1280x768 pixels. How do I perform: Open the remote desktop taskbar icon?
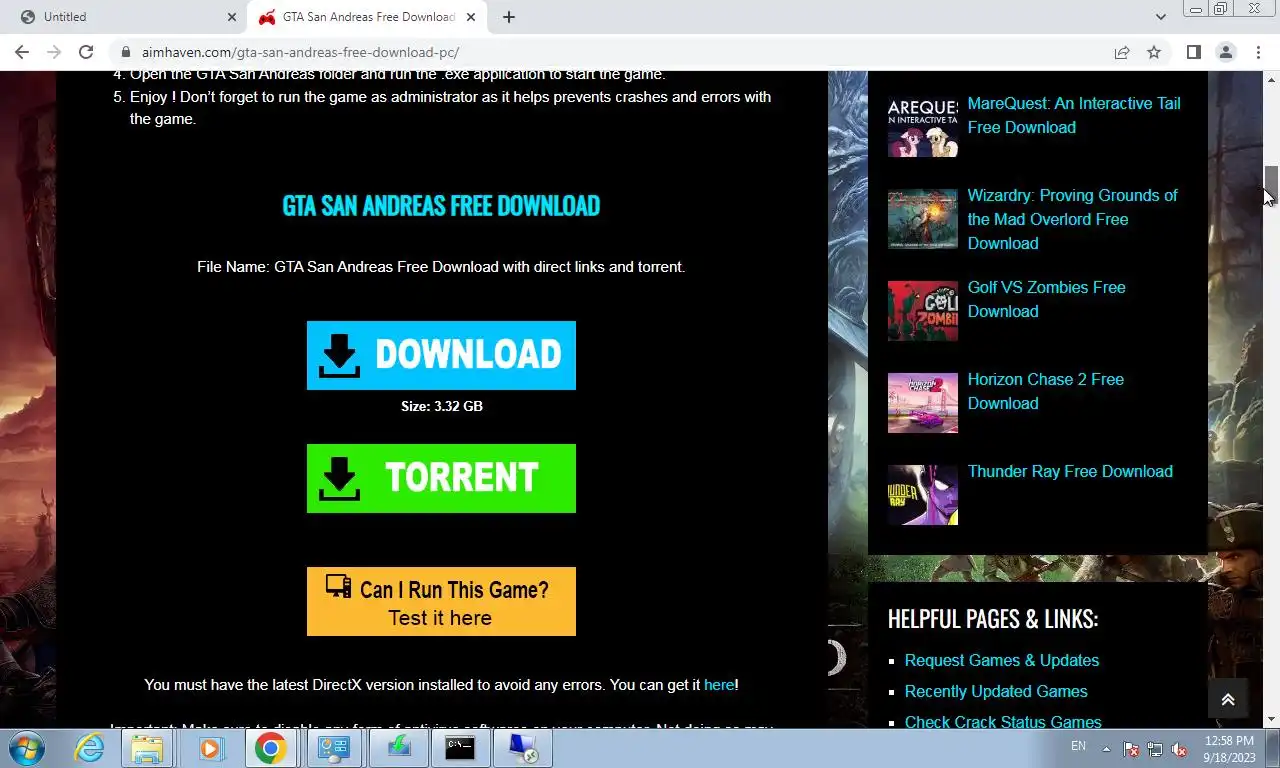pyautogui.click(x=523, y=748)
